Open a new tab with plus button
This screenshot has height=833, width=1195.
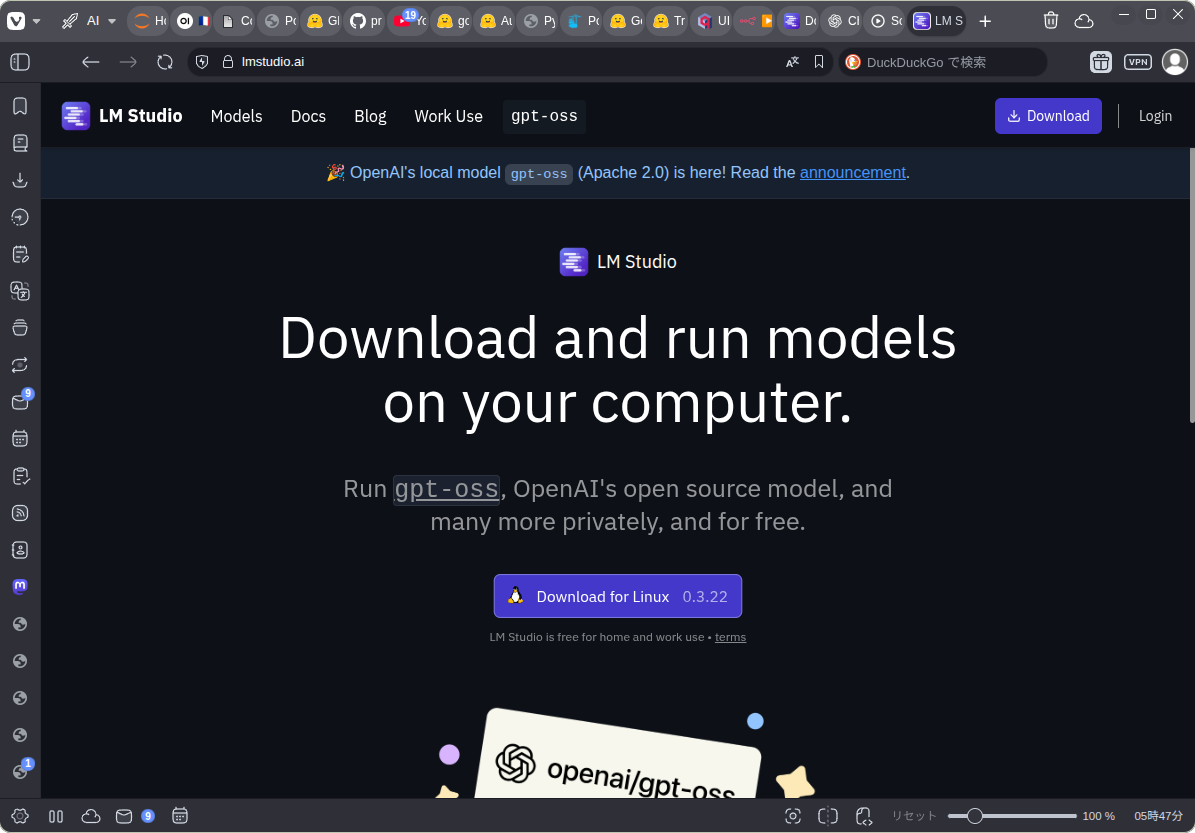985,21
